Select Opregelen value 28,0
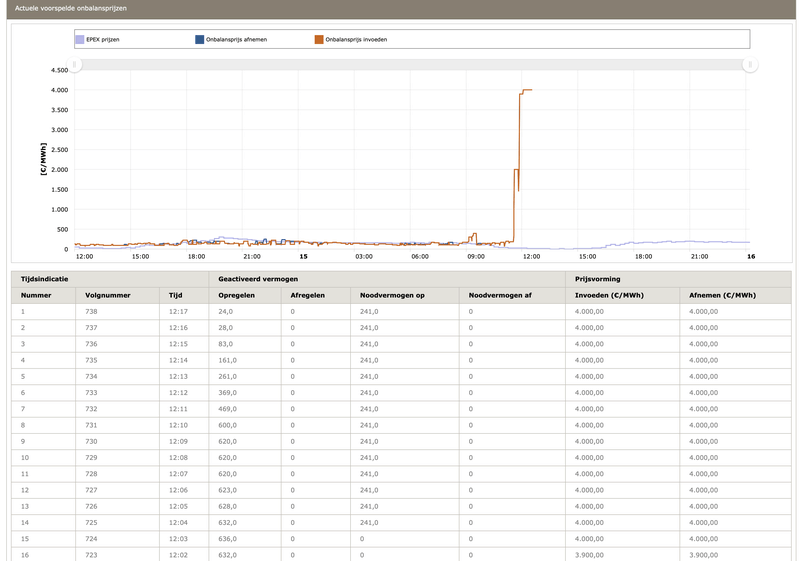 (226, 328)
